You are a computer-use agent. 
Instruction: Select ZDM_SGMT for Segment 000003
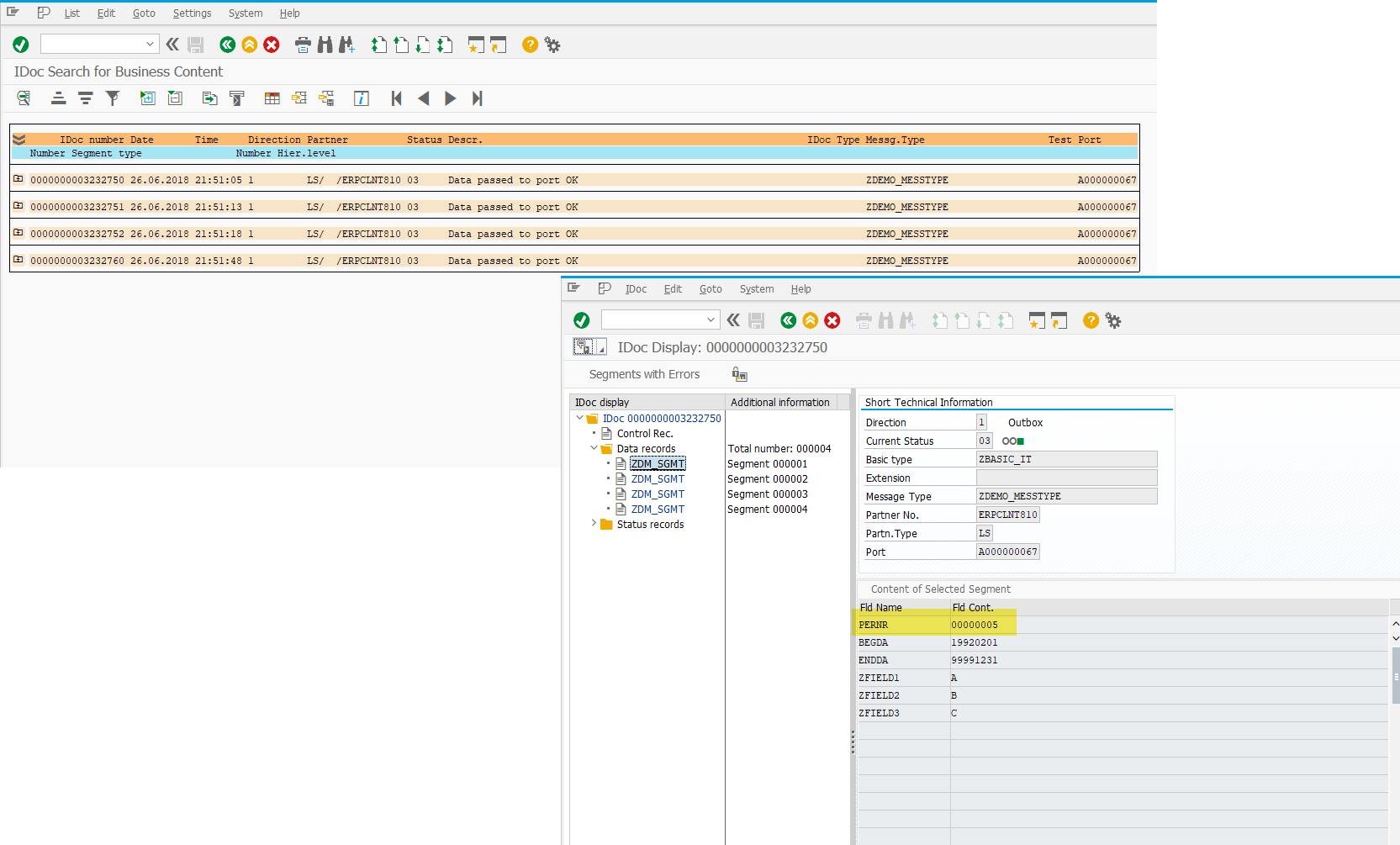[658, 494]
